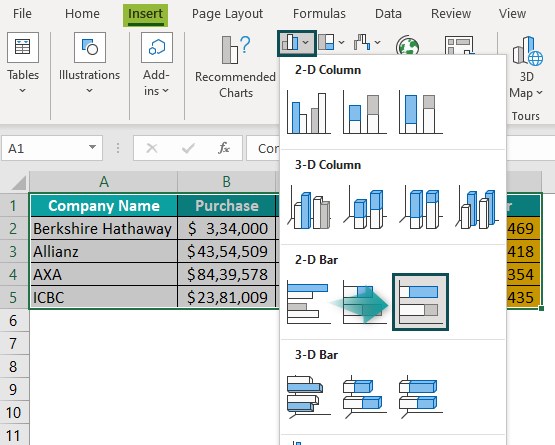Screen dimensions: 555x445
Task: Expand the Illustrations group
Action: [90, 64]
